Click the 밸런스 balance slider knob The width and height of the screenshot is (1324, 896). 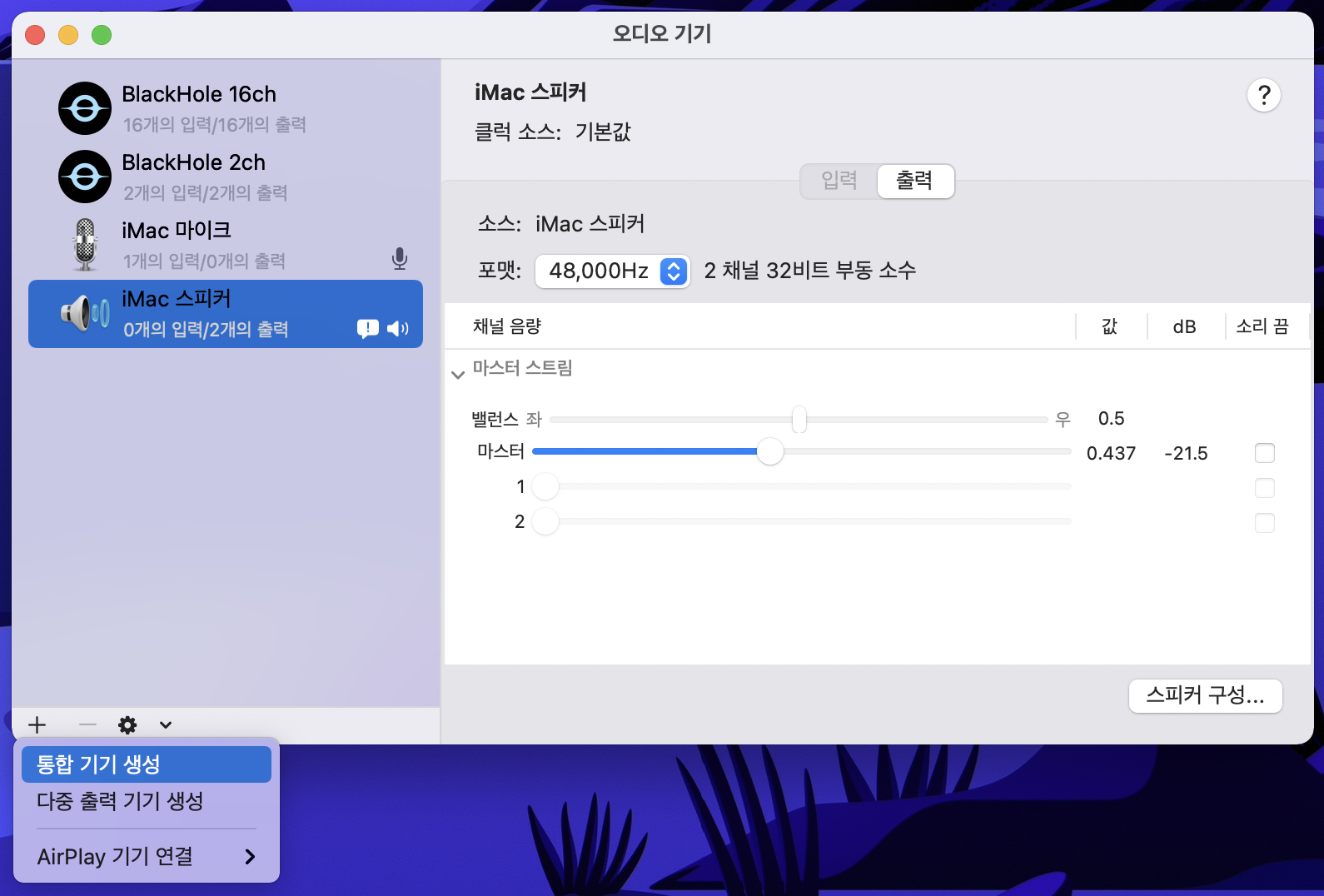[x=799, y=419]
